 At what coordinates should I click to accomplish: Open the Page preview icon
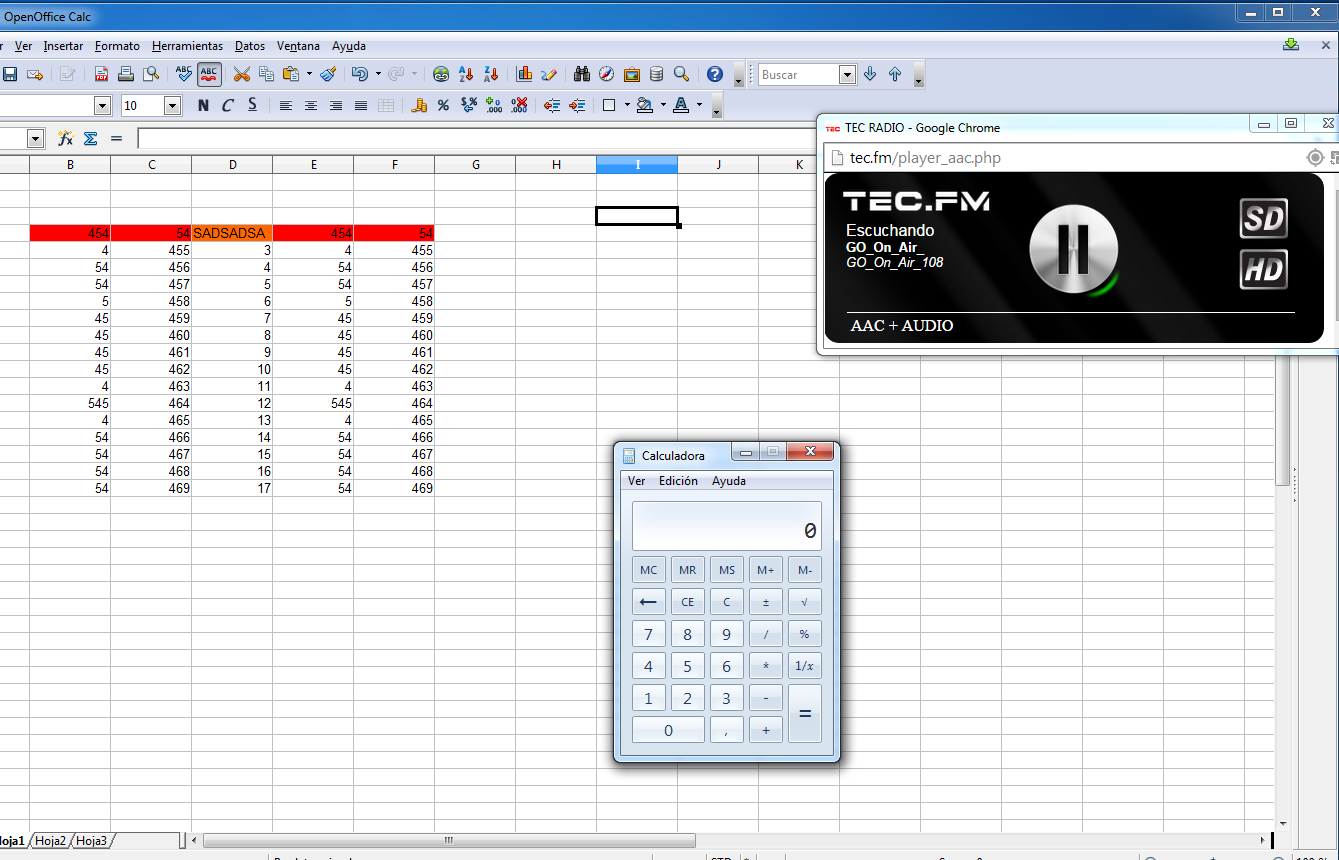coord(151,74)
